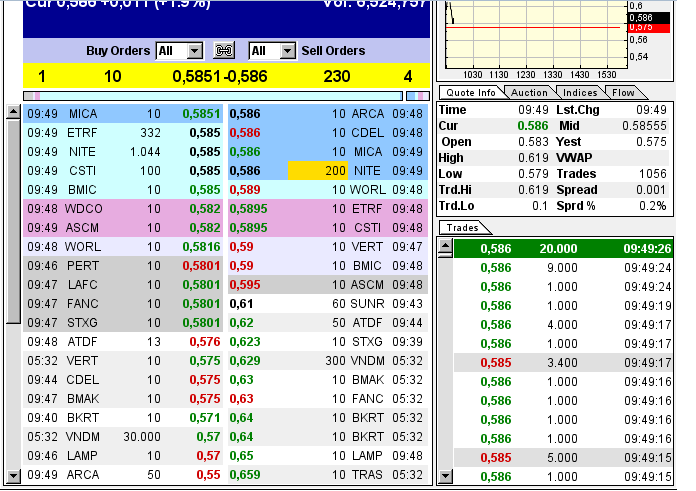Select the latest trade of 20.000 at 09:49:26
This screenshot has height=491, width=696.
coord(563,249)
